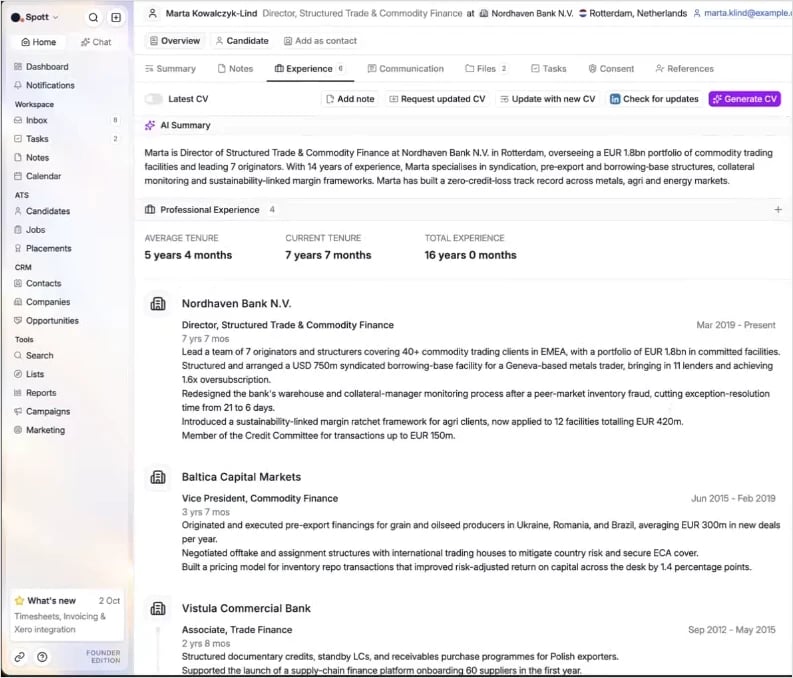The width and height of the screenshot is (793, 678).
Task: Select the Candidate view button
Action: coord(242,41)
